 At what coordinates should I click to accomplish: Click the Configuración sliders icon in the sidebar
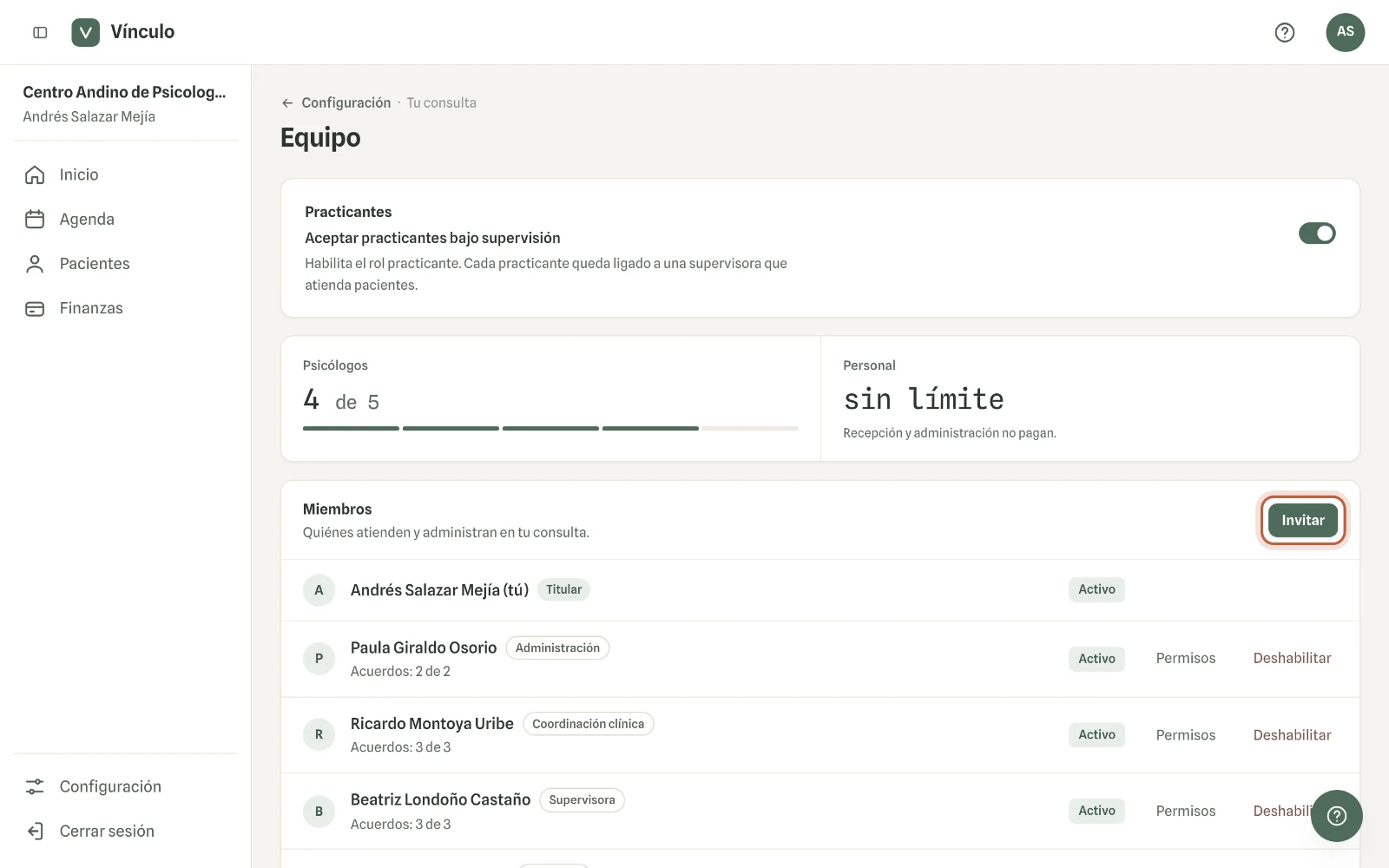tap(35, 786)
